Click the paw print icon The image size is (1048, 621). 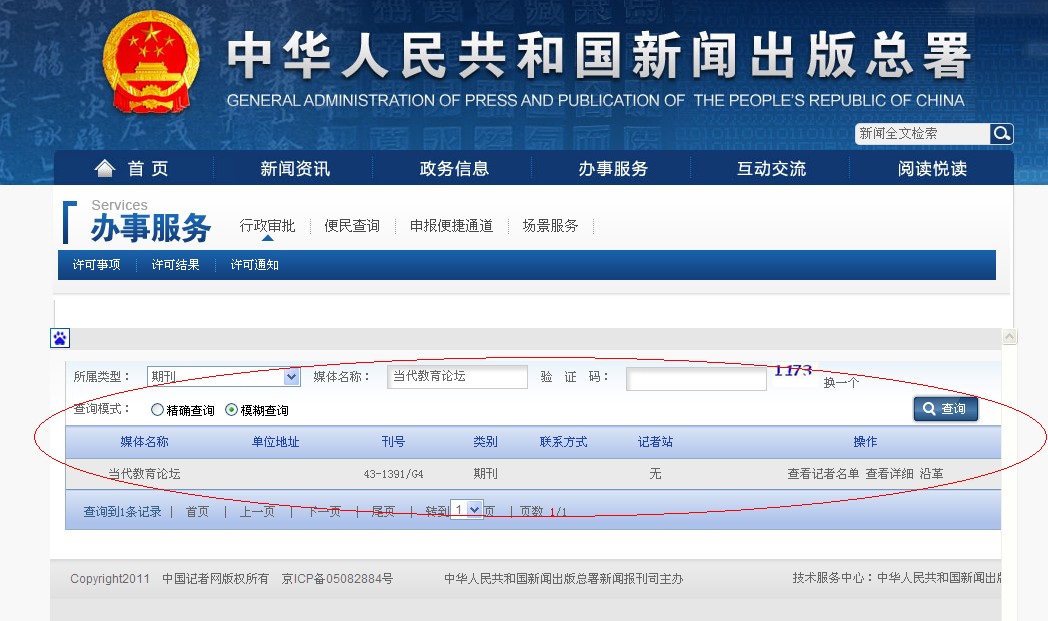60,338
